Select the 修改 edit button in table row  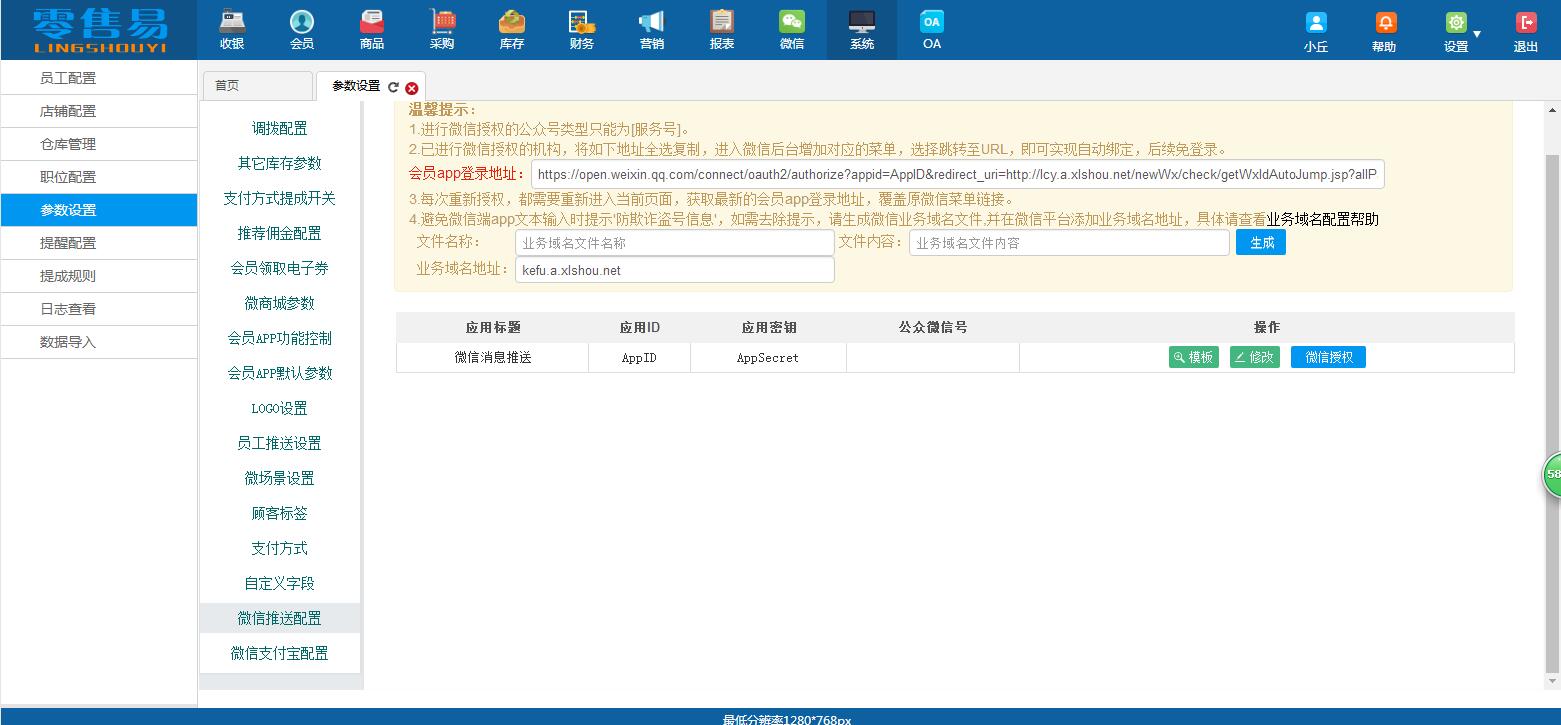1254,356
